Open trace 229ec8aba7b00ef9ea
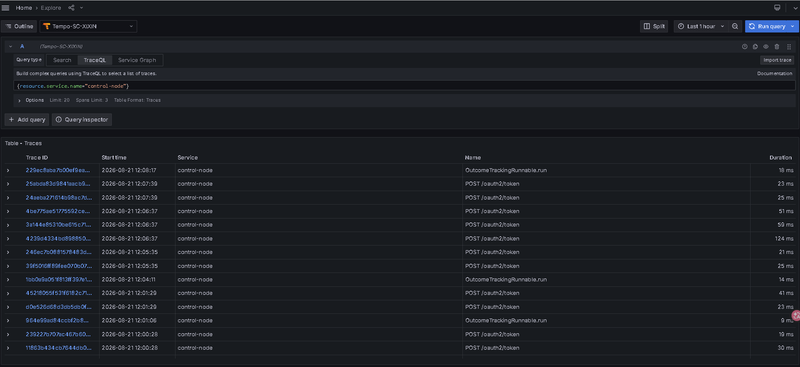Viewport: 800px width, 367px height. 58,170
